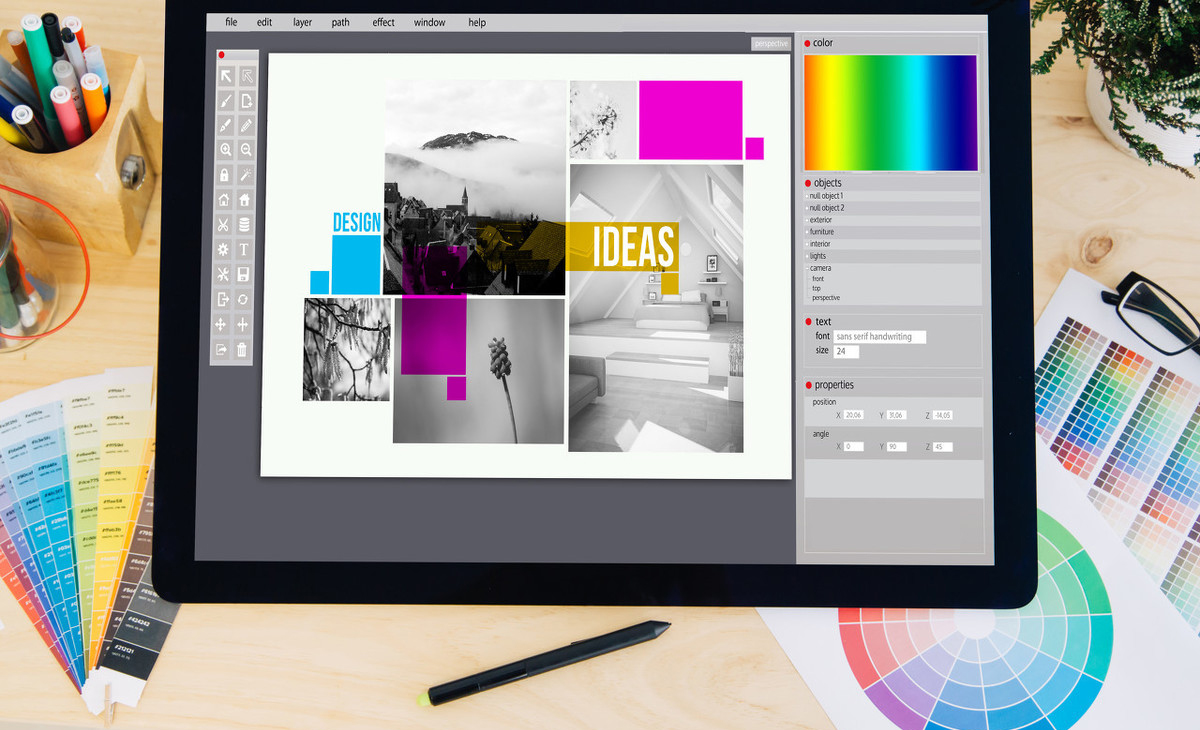Click the zoom in magnifier

[x=224, y=150]
